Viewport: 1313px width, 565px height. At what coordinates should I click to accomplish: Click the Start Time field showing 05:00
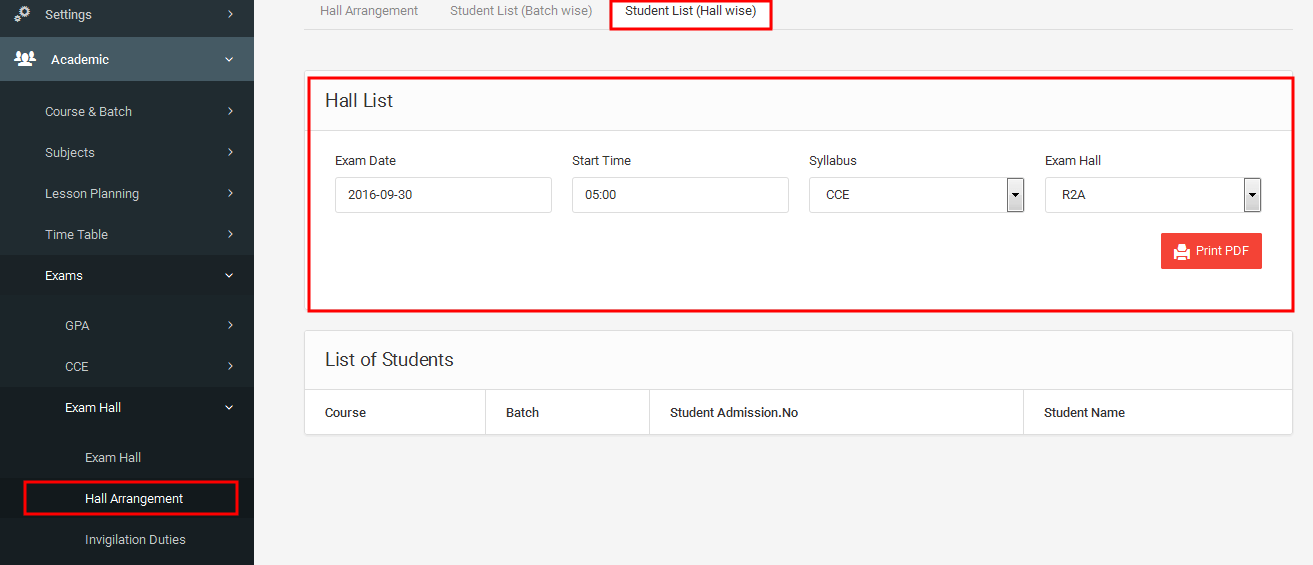(680, 195)
